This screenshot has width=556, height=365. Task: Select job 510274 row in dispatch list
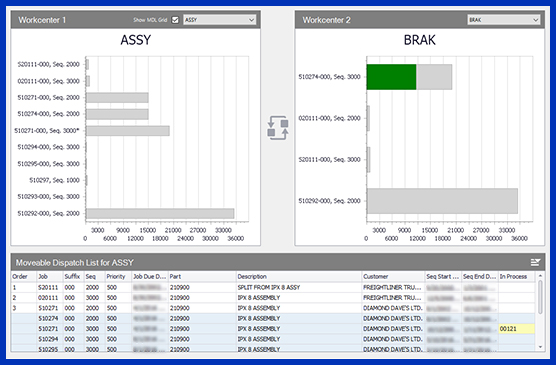tap(273, 318)
